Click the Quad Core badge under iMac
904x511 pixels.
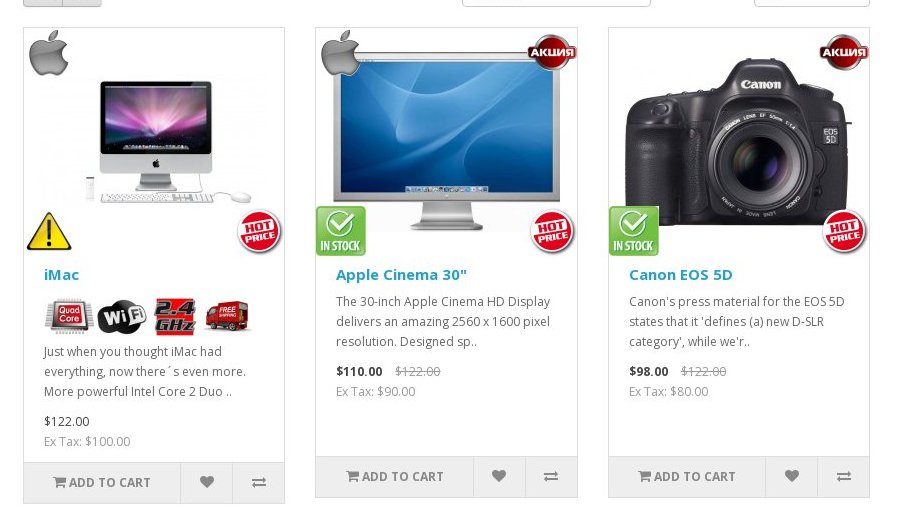click(69, 316)
